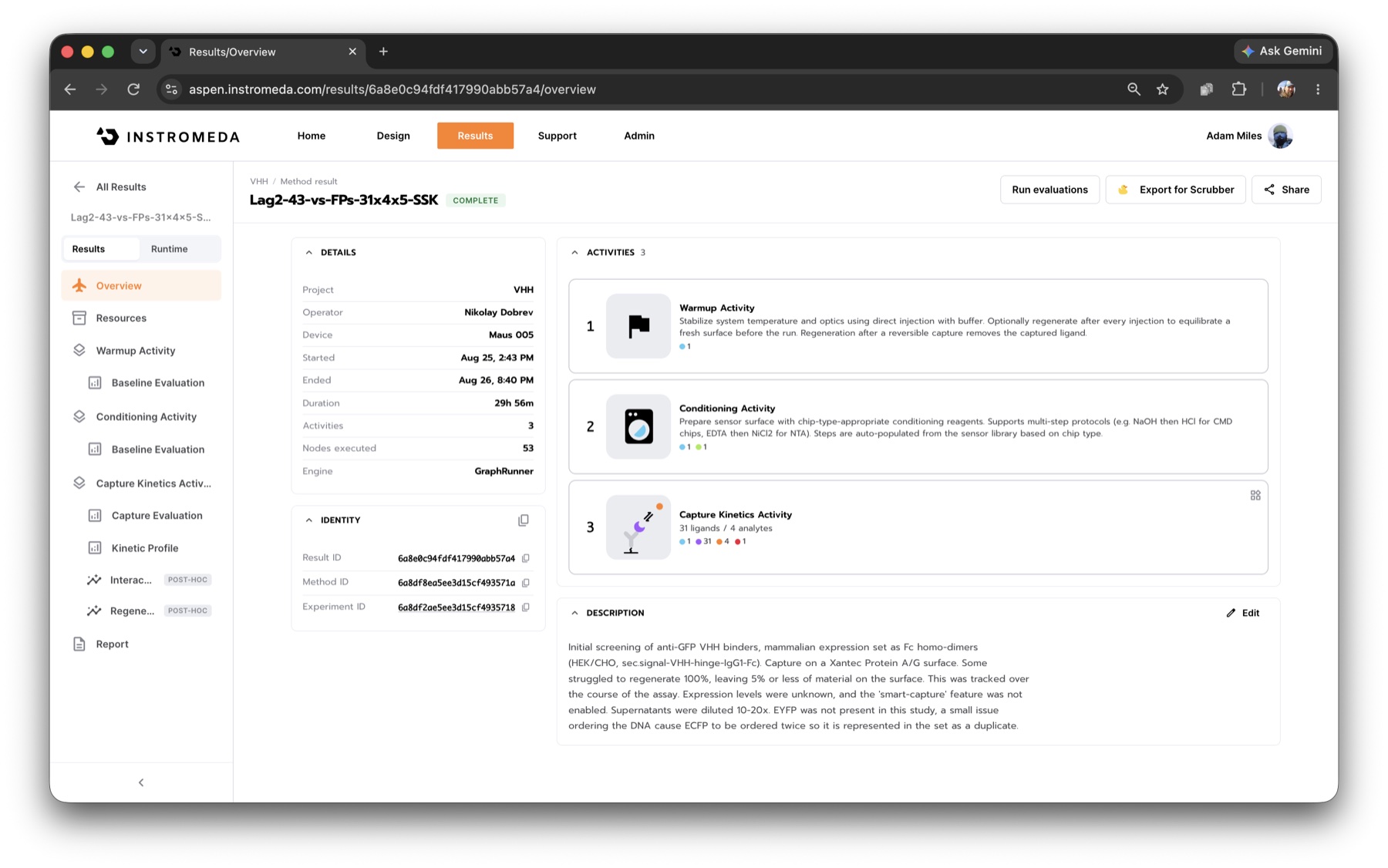
Task: Open the Support menu
Action: tap(558, 136)
